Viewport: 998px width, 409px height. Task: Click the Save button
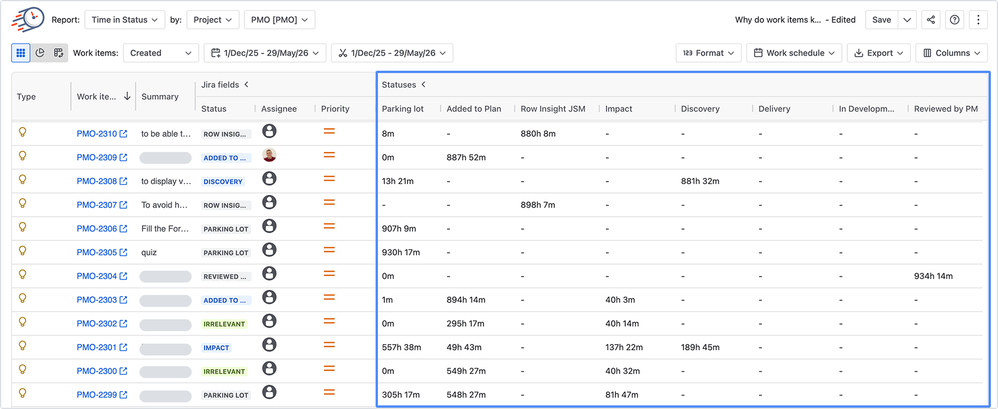coord(882,20)
